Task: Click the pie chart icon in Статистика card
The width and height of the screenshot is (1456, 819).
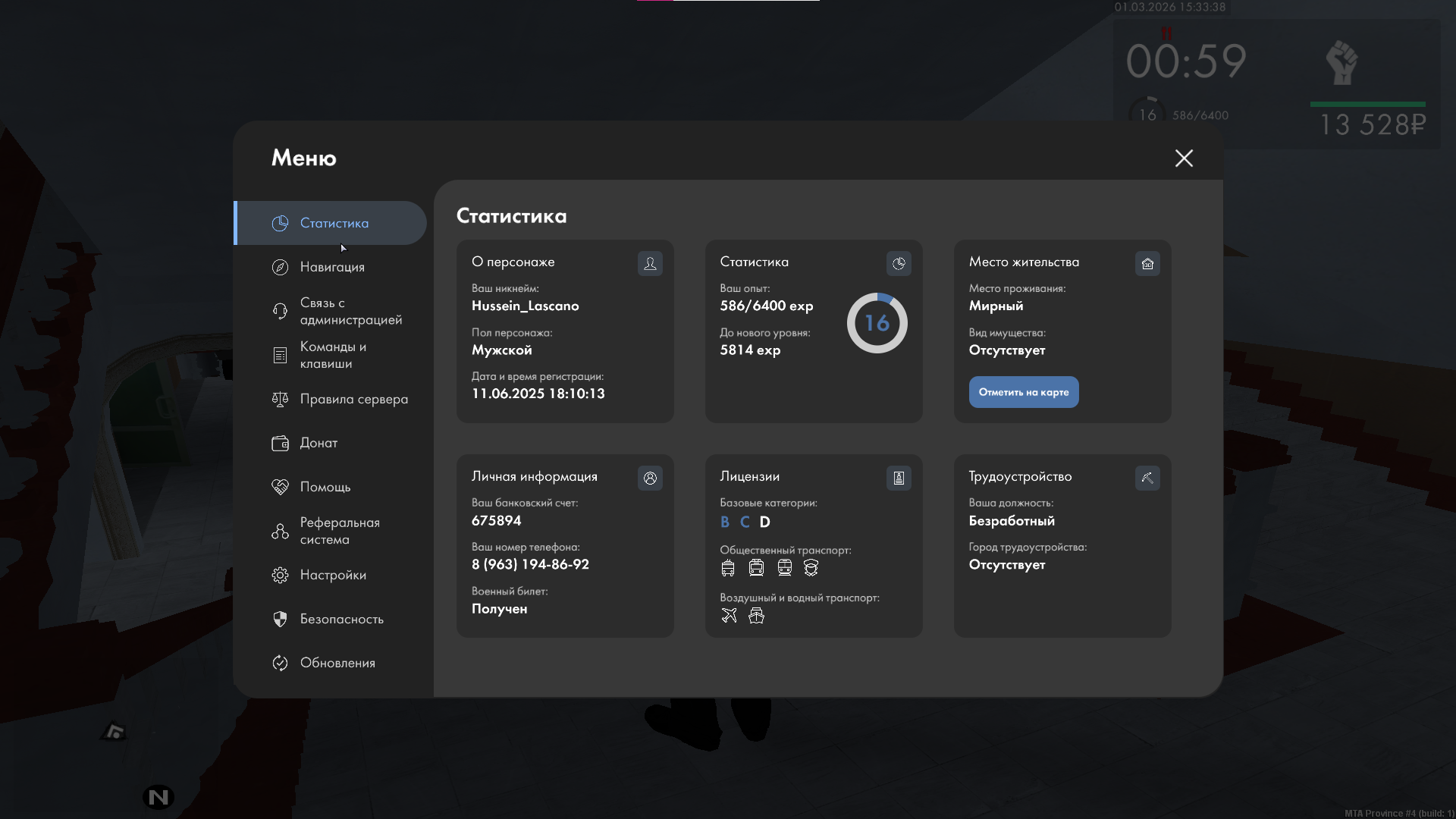Action: tap(899, 263)
